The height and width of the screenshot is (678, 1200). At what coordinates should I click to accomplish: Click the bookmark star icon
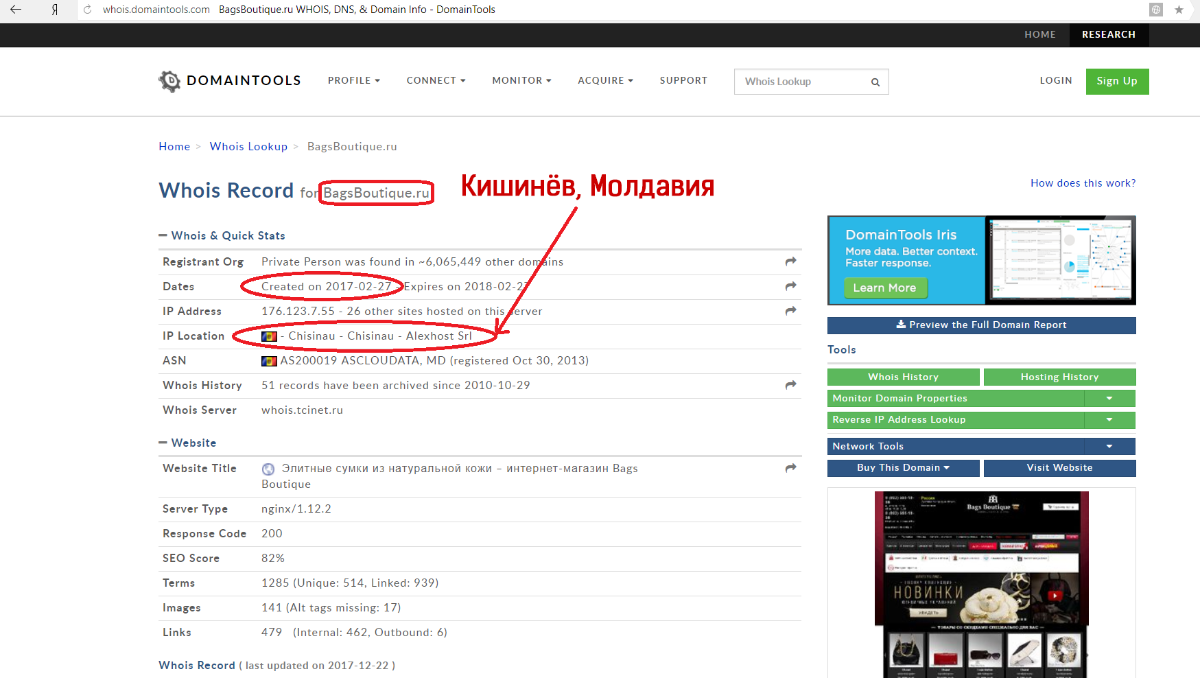pyautogui.click(x=1180, y=9)
